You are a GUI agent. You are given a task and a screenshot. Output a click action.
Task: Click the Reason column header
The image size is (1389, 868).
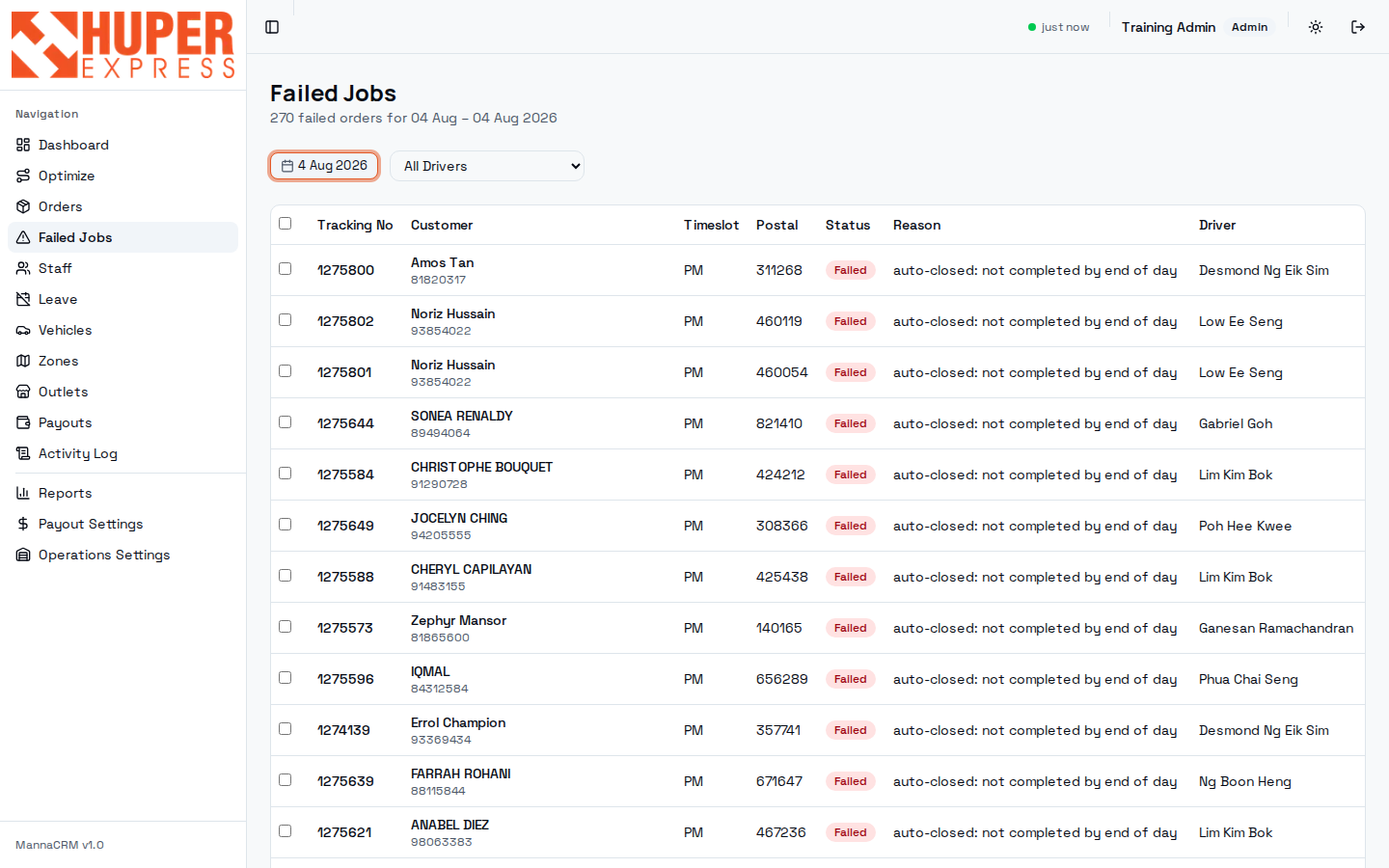click(916, 225)
